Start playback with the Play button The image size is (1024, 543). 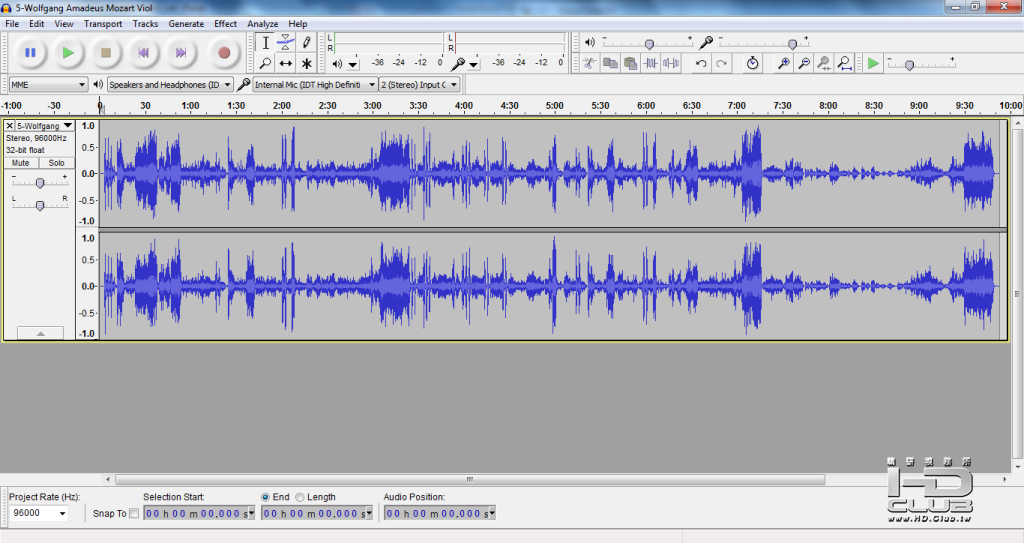coord(68,53)
